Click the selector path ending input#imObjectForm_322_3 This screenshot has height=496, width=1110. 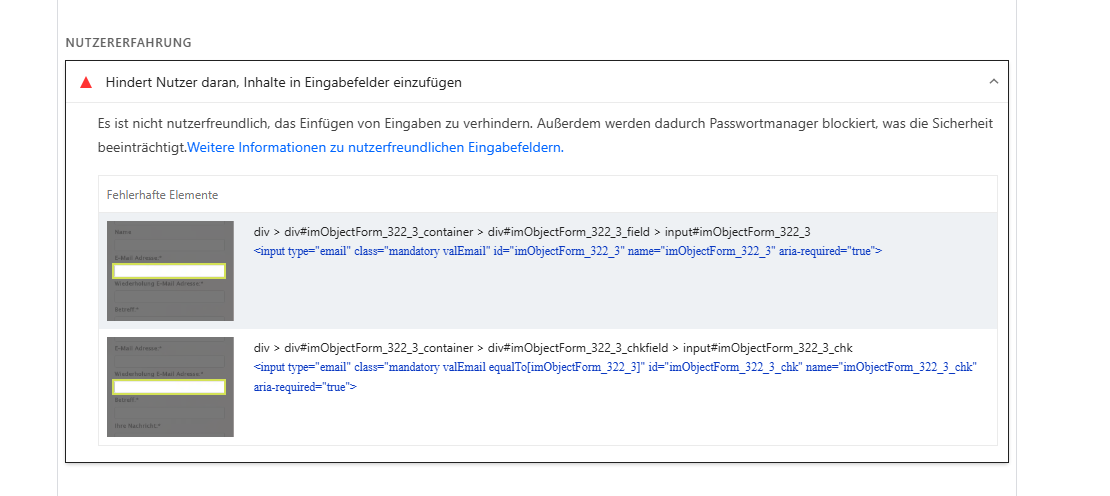[x=532, y=232]
